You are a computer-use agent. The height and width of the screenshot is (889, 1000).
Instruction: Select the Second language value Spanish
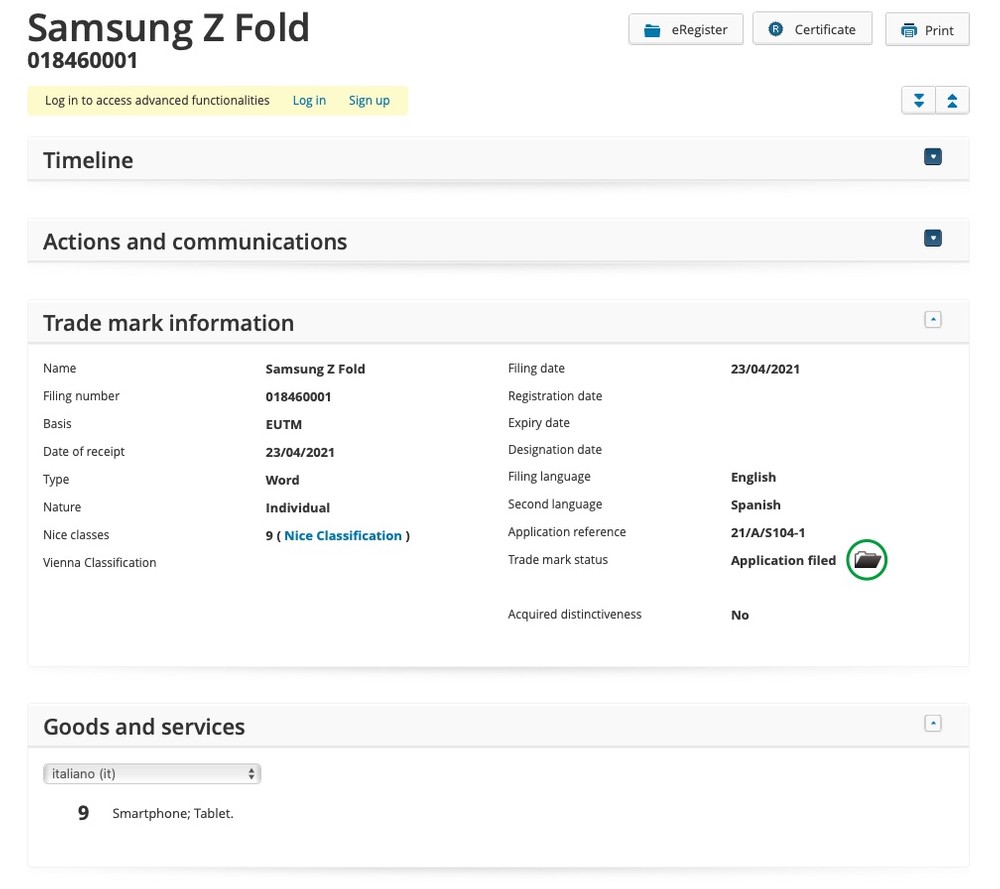coord(756,505)
